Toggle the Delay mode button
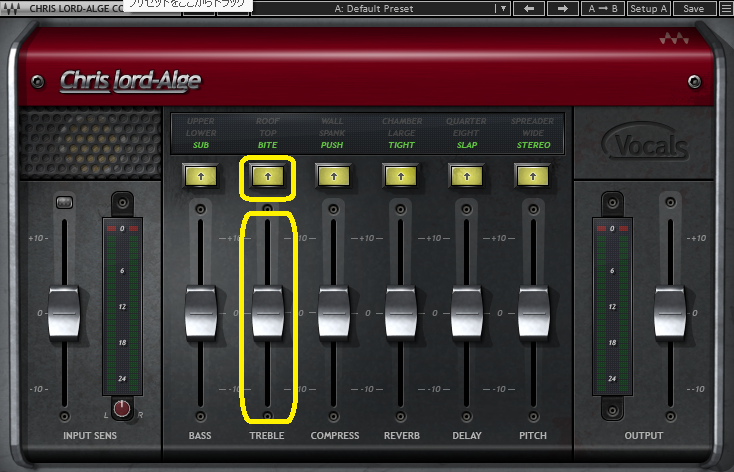734x472 pixels. pyautogui.click(x=467, y=176)
